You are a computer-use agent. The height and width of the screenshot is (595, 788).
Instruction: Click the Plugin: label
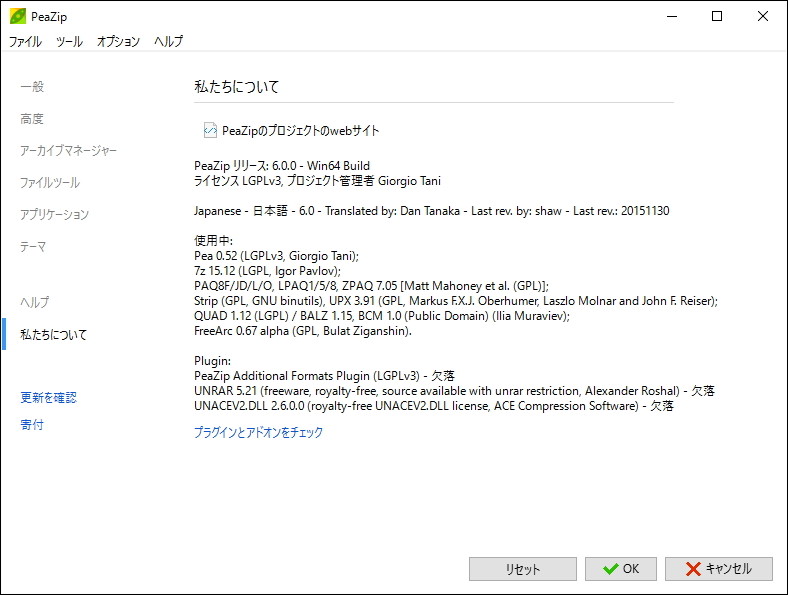(x=213, y=361)
